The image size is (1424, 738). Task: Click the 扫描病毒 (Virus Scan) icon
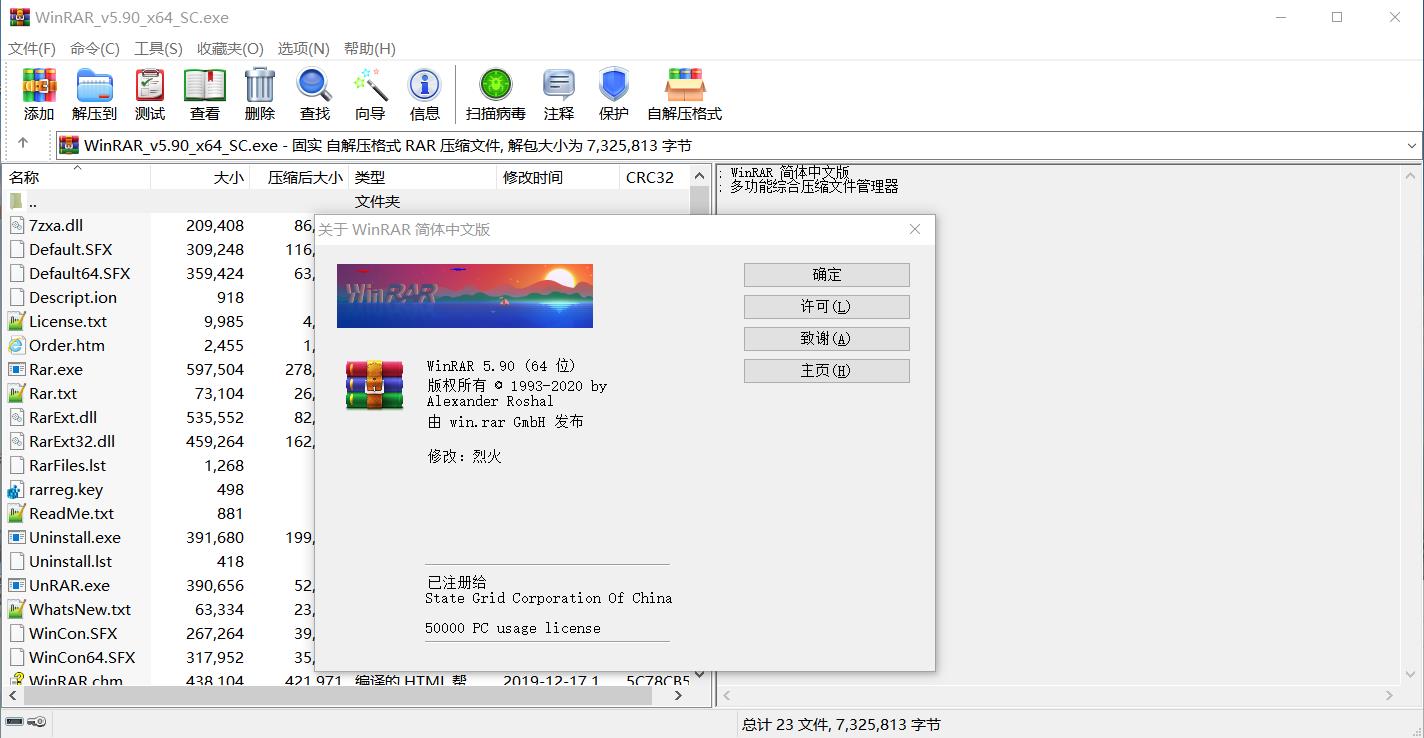click(495, 86)
